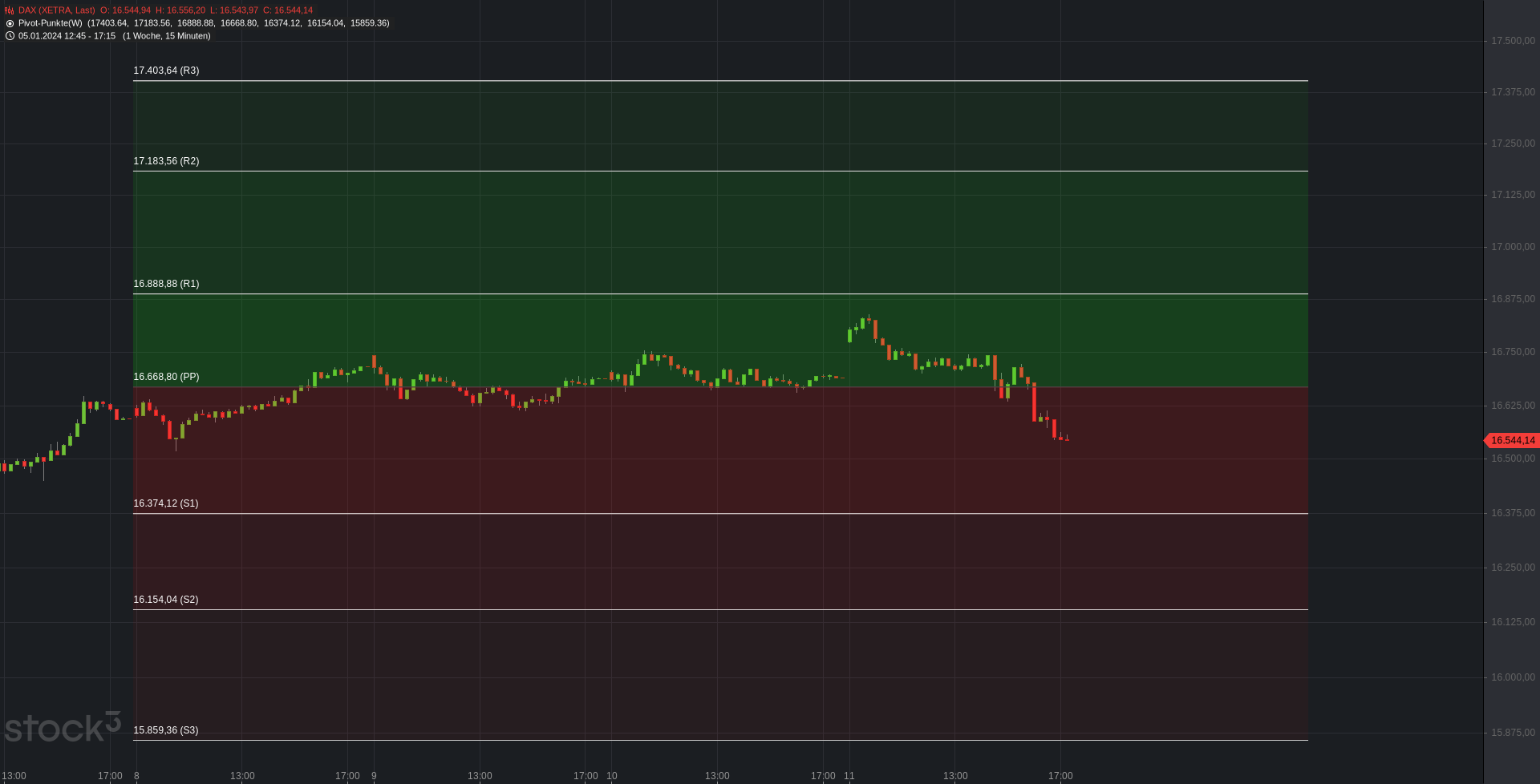Click day marker 11 on time axis

(849, 776)
